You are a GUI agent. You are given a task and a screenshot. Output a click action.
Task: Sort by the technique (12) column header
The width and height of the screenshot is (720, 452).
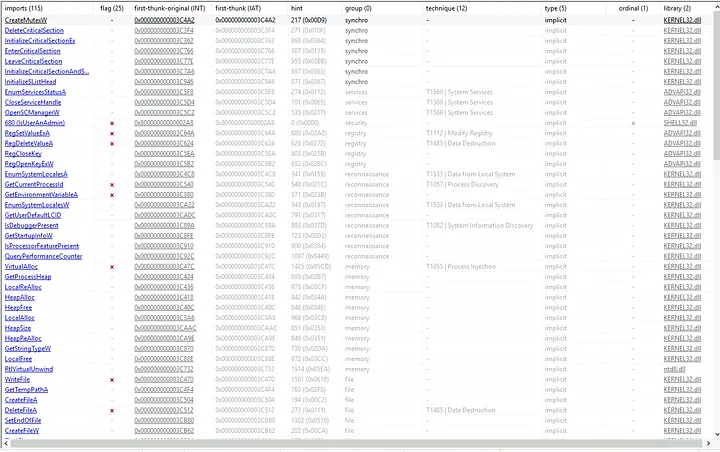(x=446, y=8)
